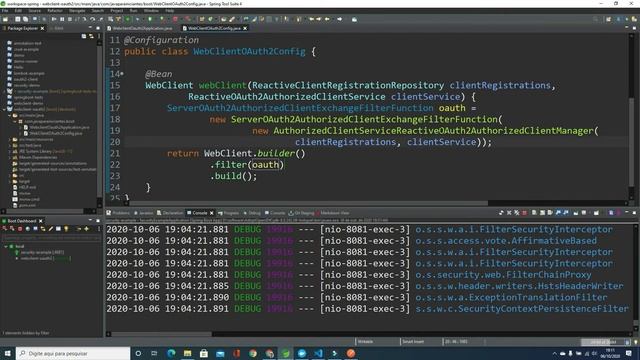This screenshot has width=640, height=360.
Task: Close the Package Explorer view
Action: (42, 29)
